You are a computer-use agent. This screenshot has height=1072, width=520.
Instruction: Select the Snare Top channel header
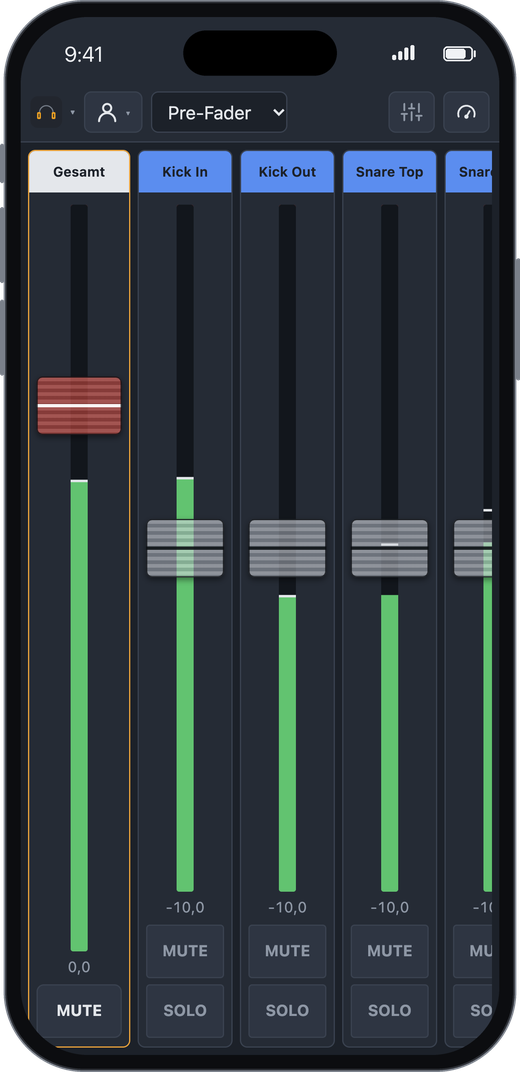[389, 172]
